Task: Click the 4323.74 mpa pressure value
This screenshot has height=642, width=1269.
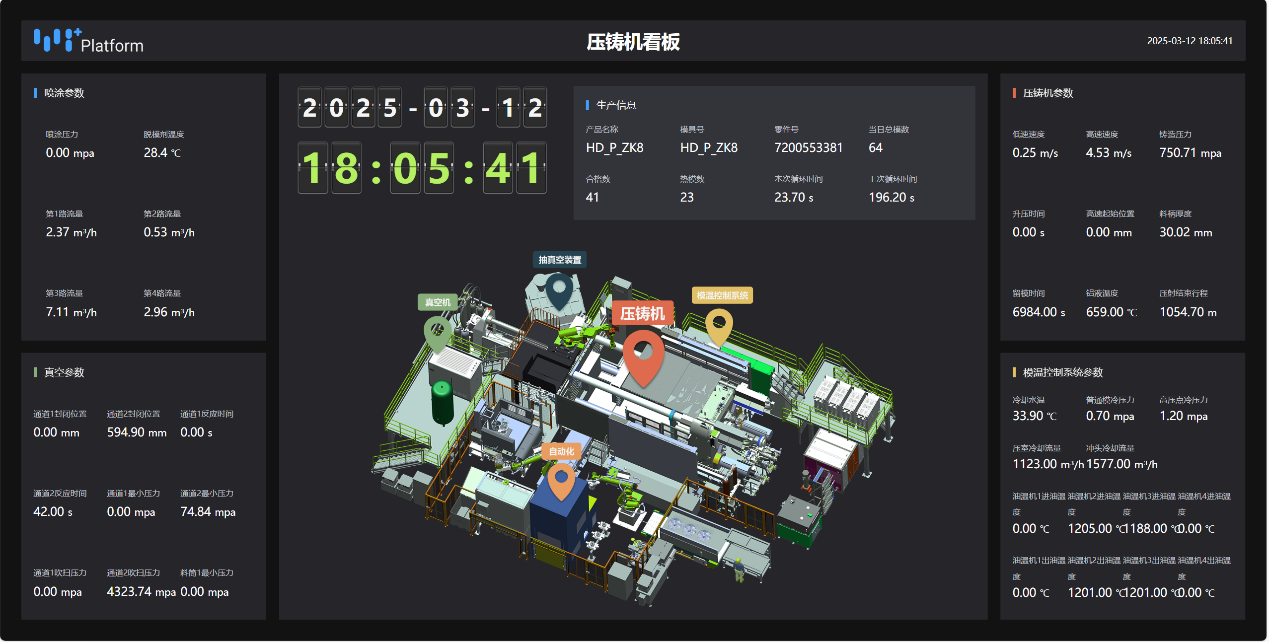Action: (141, 592)
